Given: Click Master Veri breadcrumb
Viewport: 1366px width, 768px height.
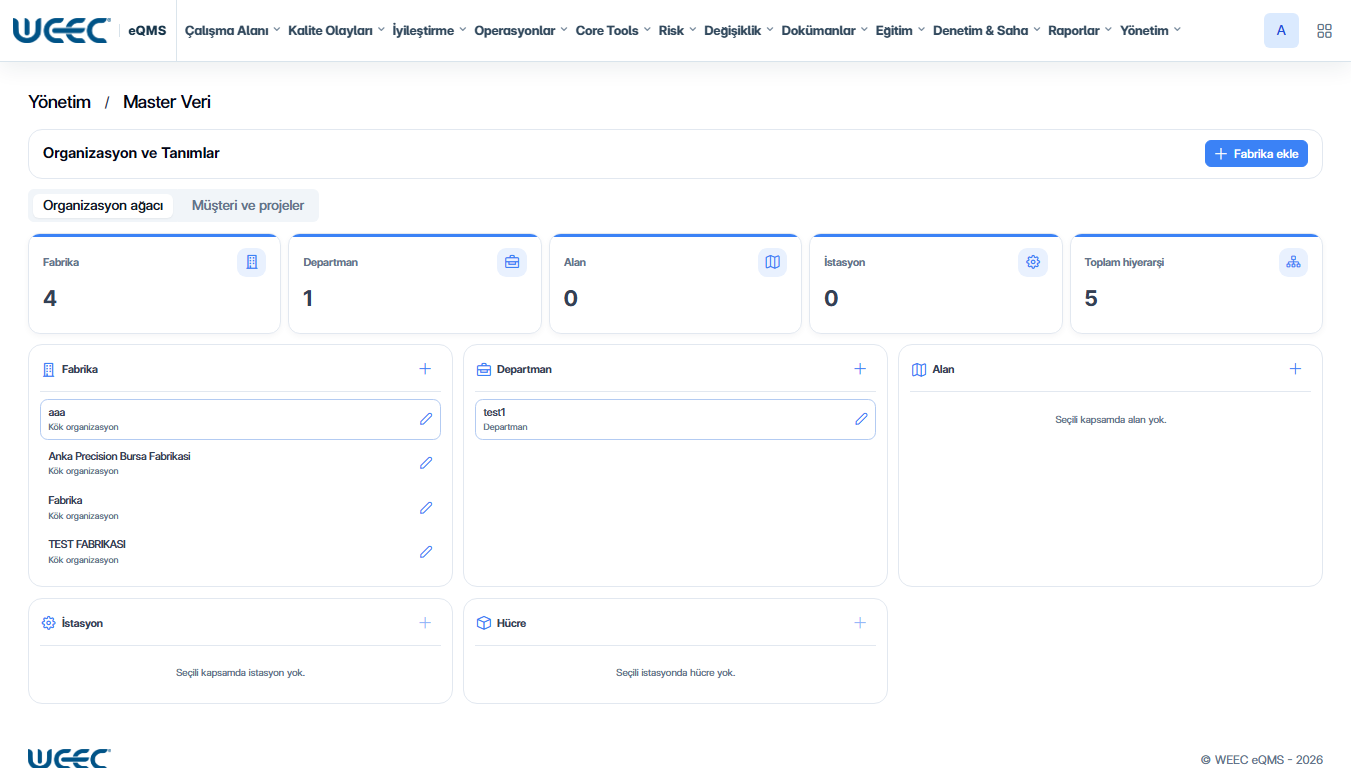Looking at the screenshot, I should tap(167, 102).
